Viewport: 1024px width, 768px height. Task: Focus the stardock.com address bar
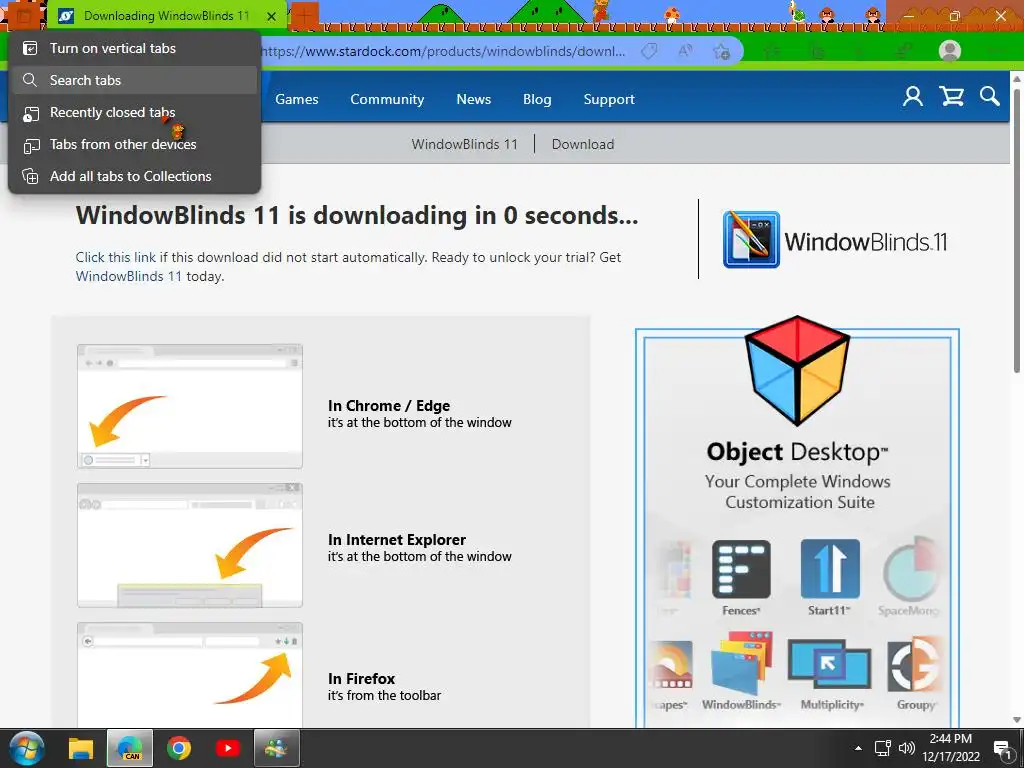click(444, 52)
